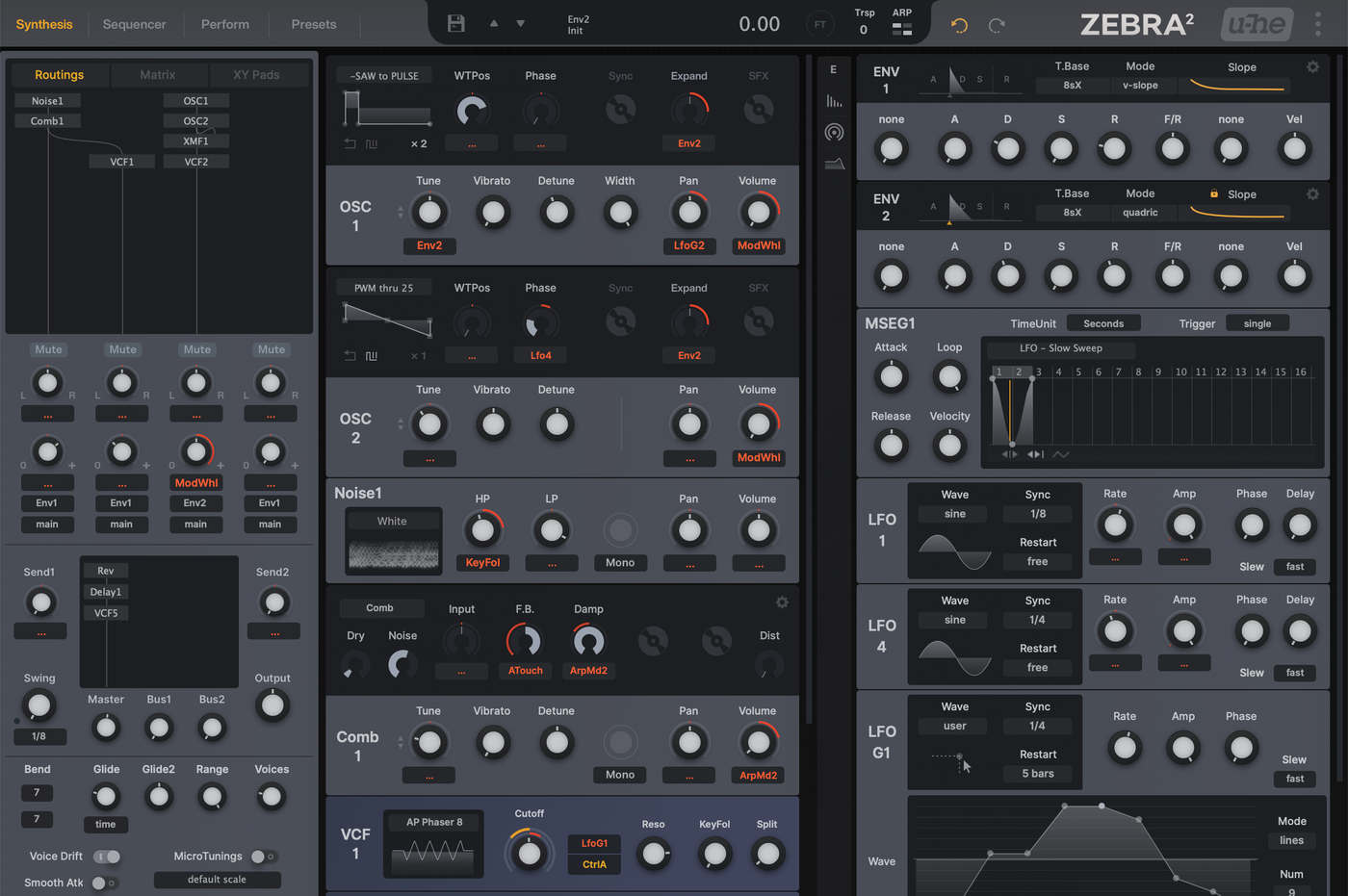The image size is (1348, 896).
Task: Open the ARP grid icon
Action: [x=902, y=30]
